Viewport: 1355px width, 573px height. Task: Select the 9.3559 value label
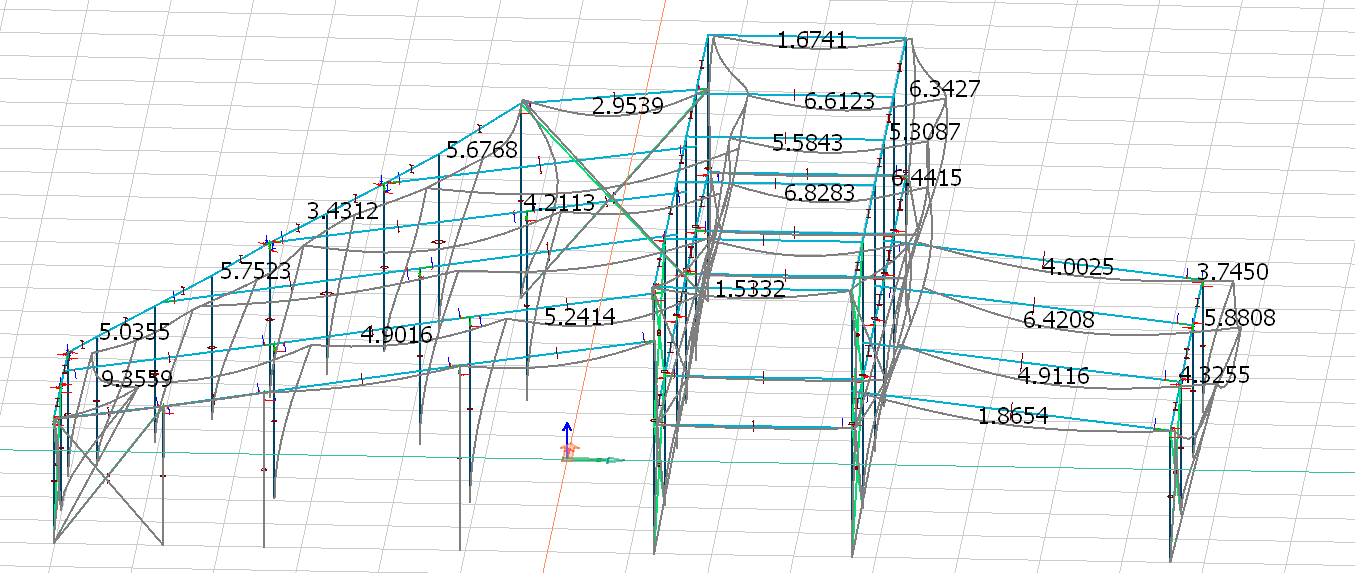point(137,379)
